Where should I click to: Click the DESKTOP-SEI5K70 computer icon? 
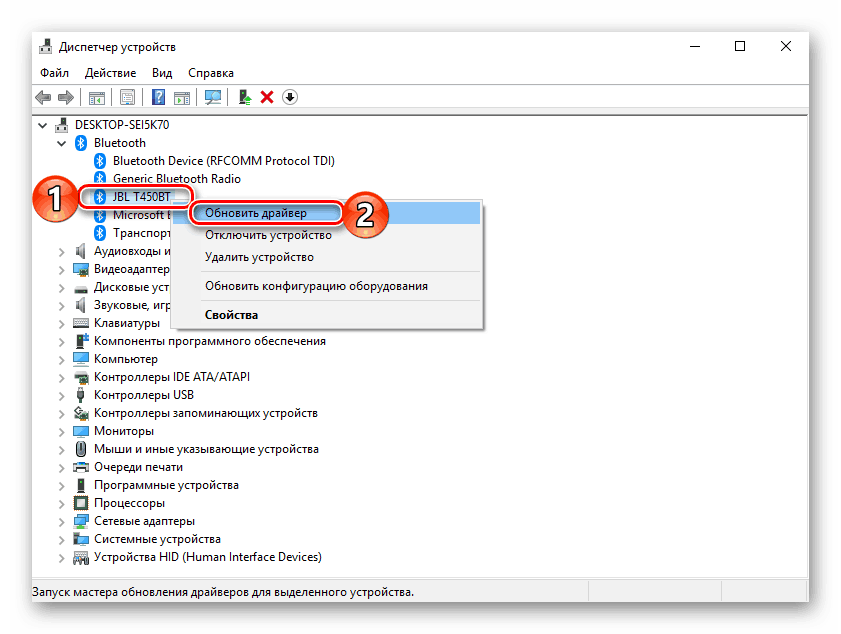[x=62, y=124]
